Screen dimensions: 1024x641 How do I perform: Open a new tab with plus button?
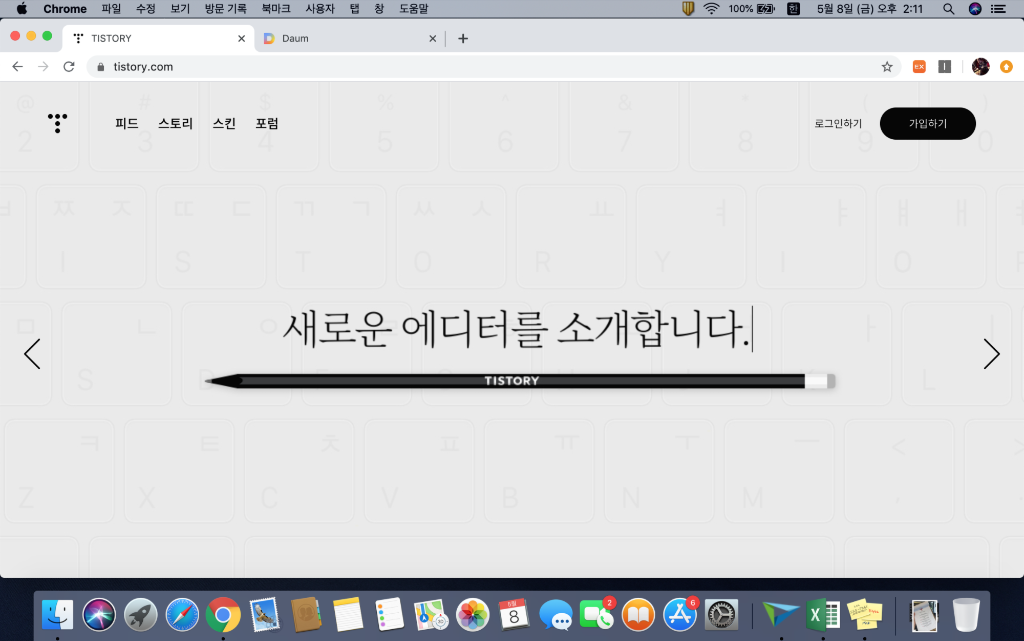463,39
